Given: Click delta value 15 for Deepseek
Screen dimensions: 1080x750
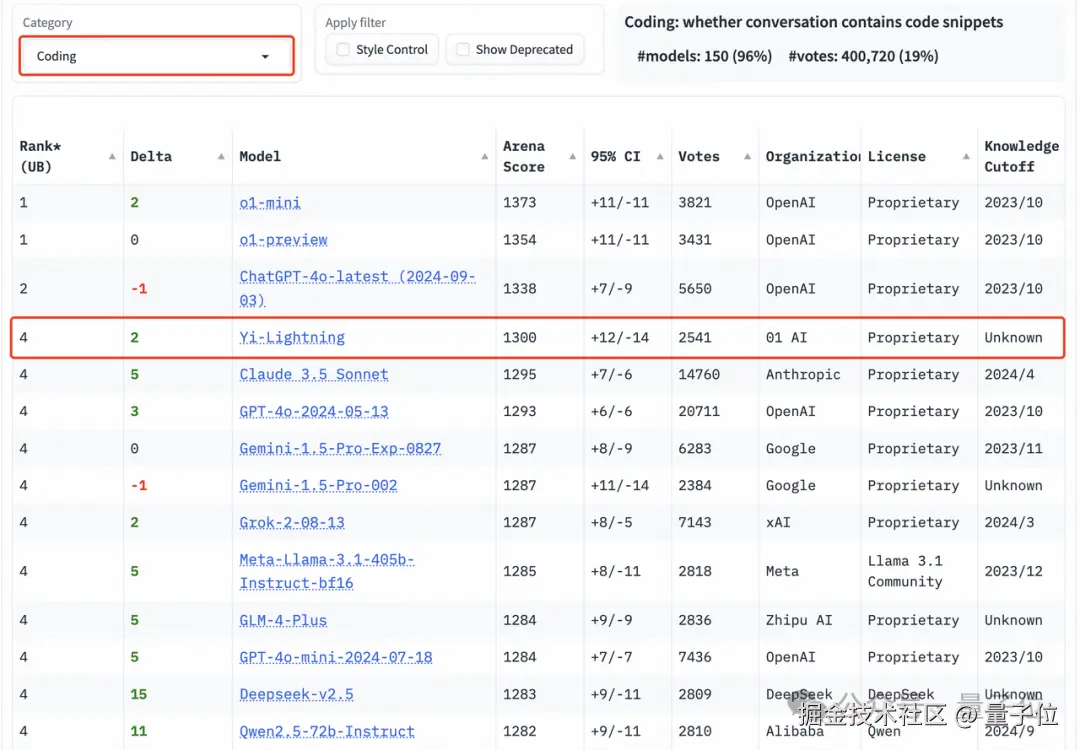Looking at the screenshot, I should tap(138, 694).
